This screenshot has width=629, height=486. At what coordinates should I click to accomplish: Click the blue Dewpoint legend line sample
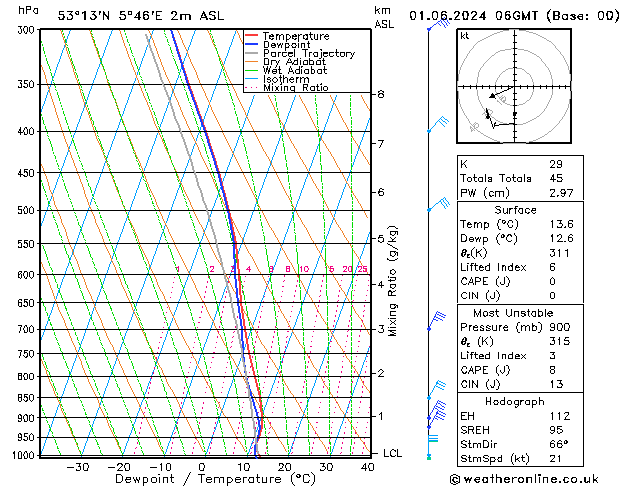[x=251, y=44]
